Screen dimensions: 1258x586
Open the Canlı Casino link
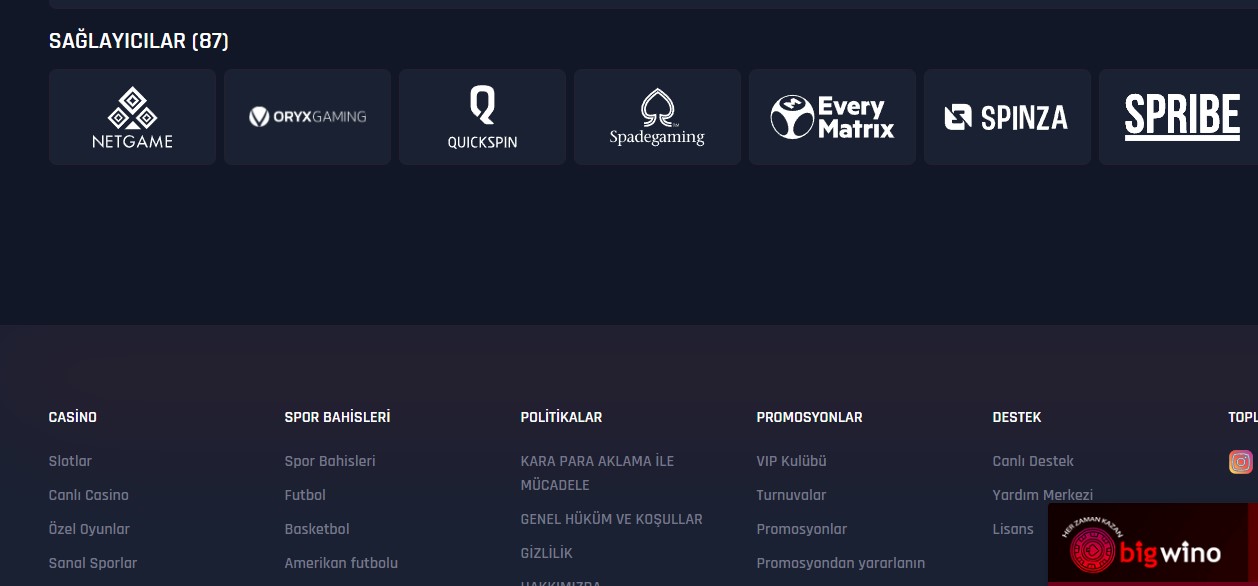tap(88, 495)
